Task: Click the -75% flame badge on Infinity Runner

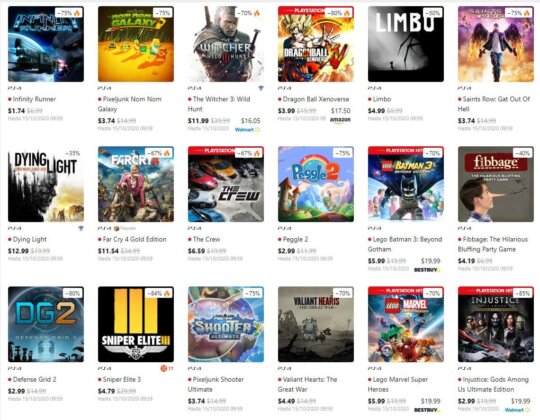Action: (x=69, y=13)
